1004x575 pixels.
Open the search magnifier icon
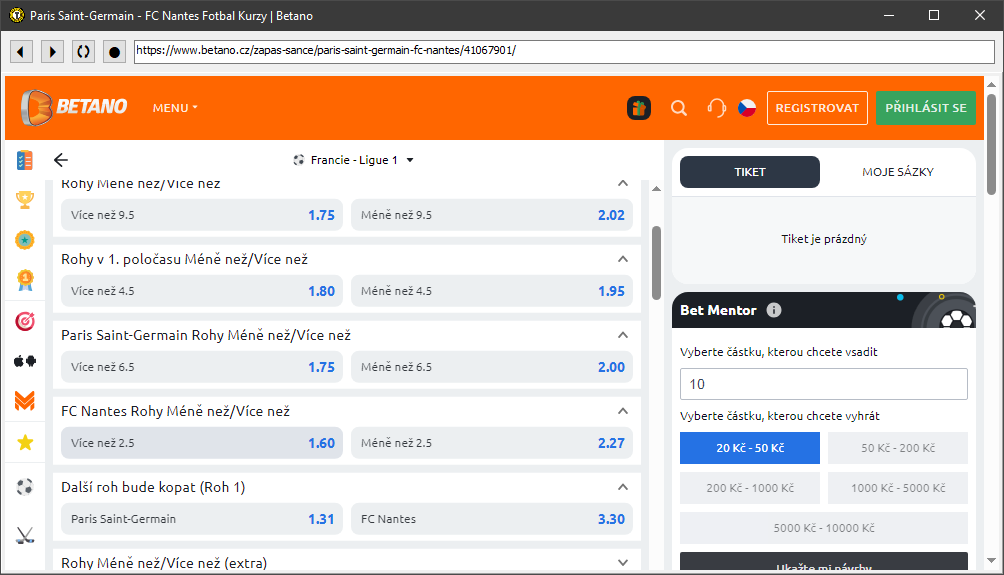coord(679,108)
